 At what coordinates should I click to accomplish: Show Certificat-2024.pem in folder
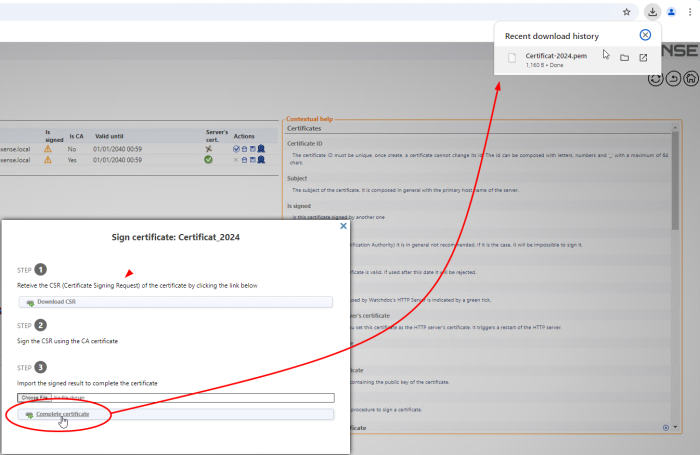[624, 58]
